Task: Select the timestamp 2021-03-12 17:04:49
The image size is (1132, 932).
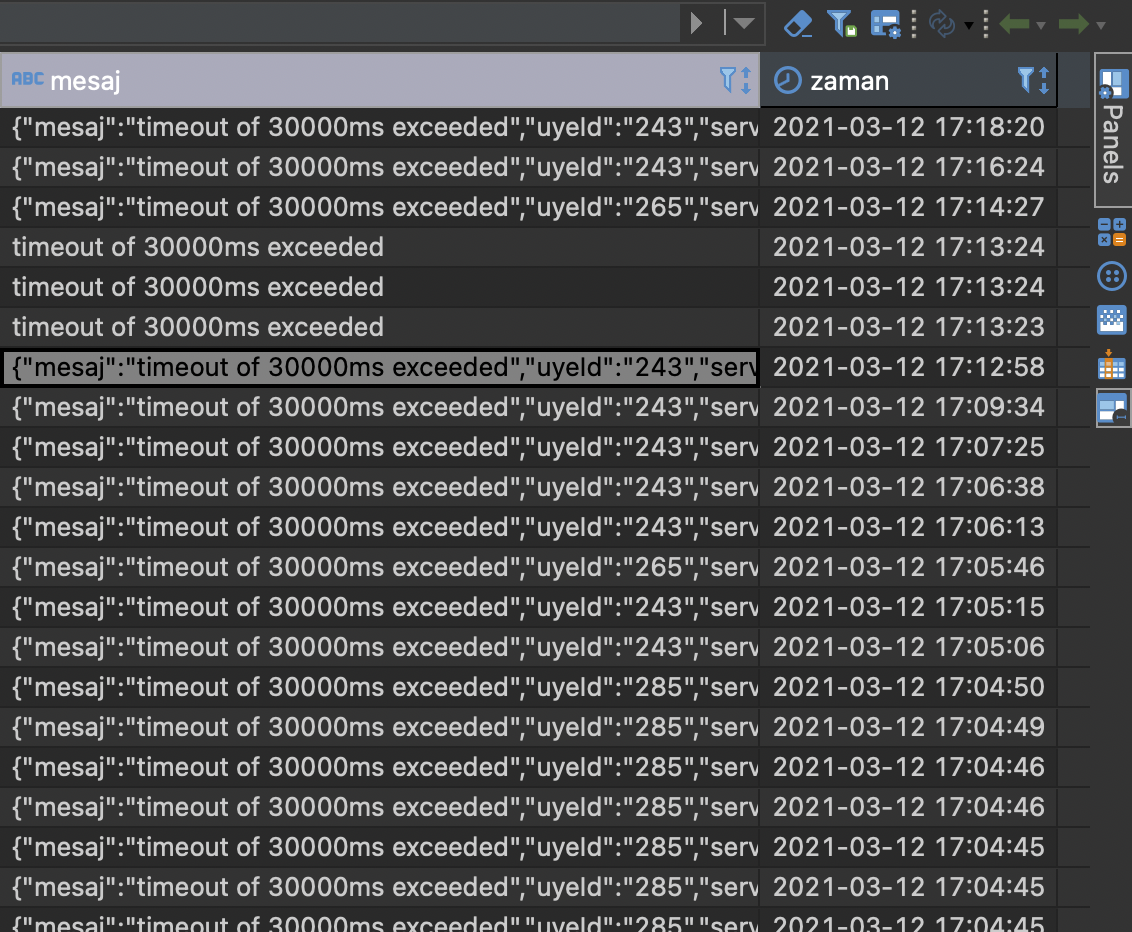Action: pyautogui.click(x=908, y=728)
